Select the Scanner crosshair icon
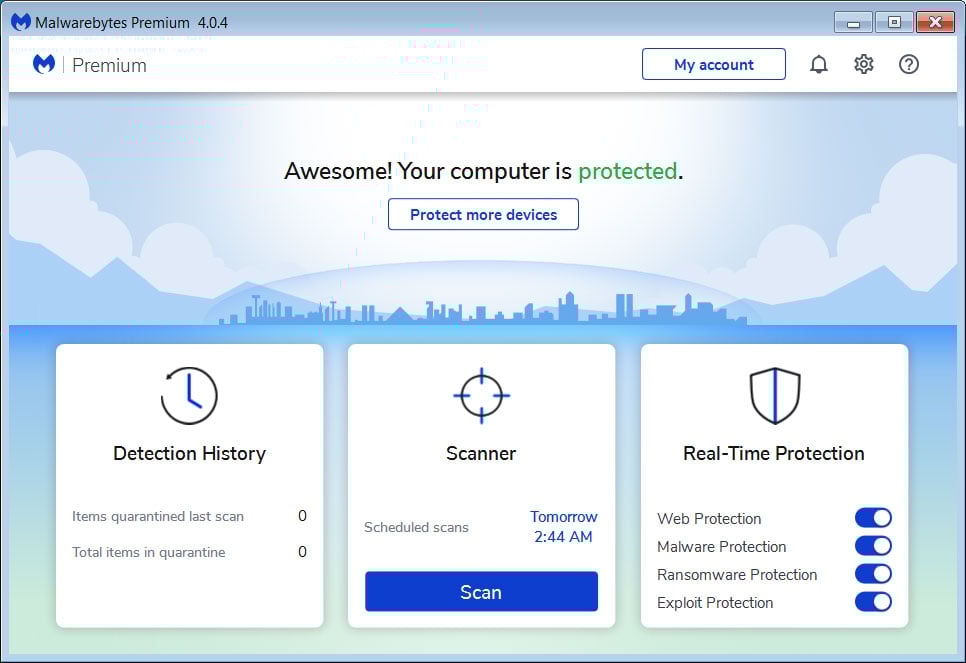 pyautogui.click(x=481, y=394)
